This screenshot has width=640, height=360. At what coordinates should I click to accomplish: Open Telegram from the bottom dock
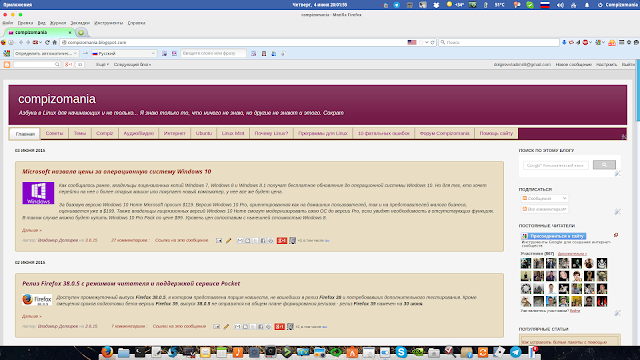[x=516, y=352]
